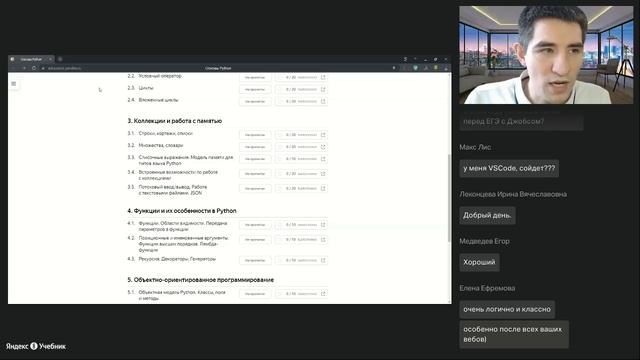Click chat message 'очень логично и классно'
Screen dimensions: 640x360
click(507, 309)
